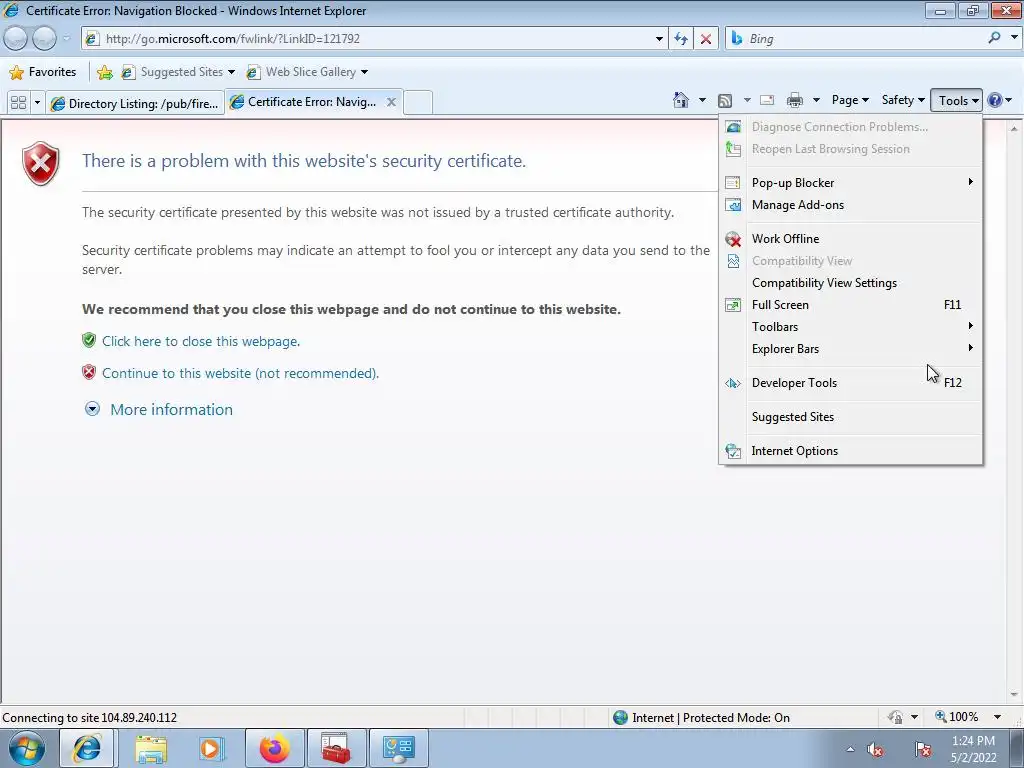The height and width of the screenshot is (768, 1024).
Task: Continue to this website (not recommended) link
Action: click(x=240, y=374)
